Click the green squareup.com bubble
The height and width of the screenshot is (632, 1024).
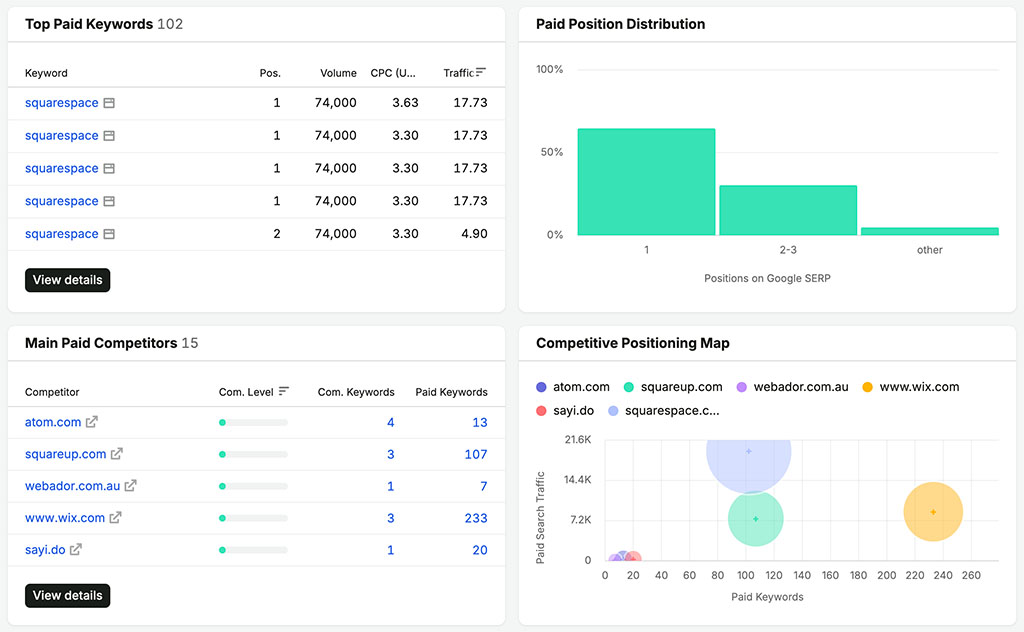click(x=756, y=519)
